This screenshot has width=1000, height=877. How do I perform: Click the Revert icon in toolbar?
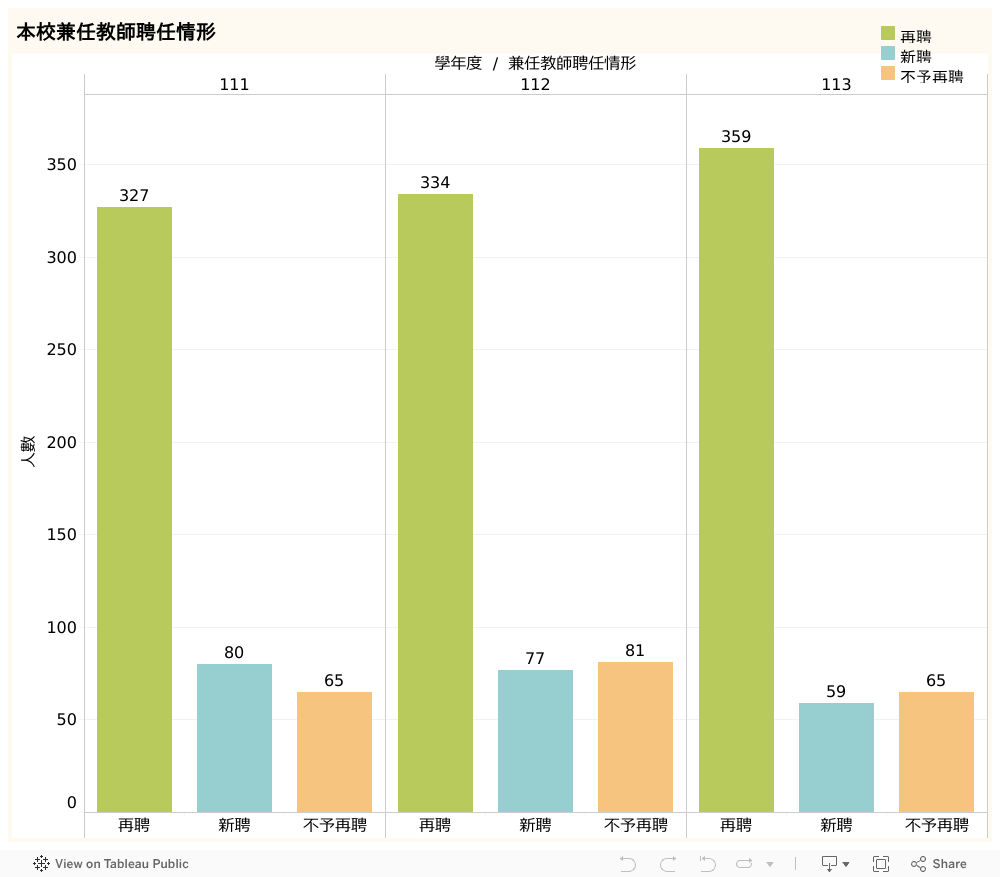pyautogui.click(x=707, y=864)
